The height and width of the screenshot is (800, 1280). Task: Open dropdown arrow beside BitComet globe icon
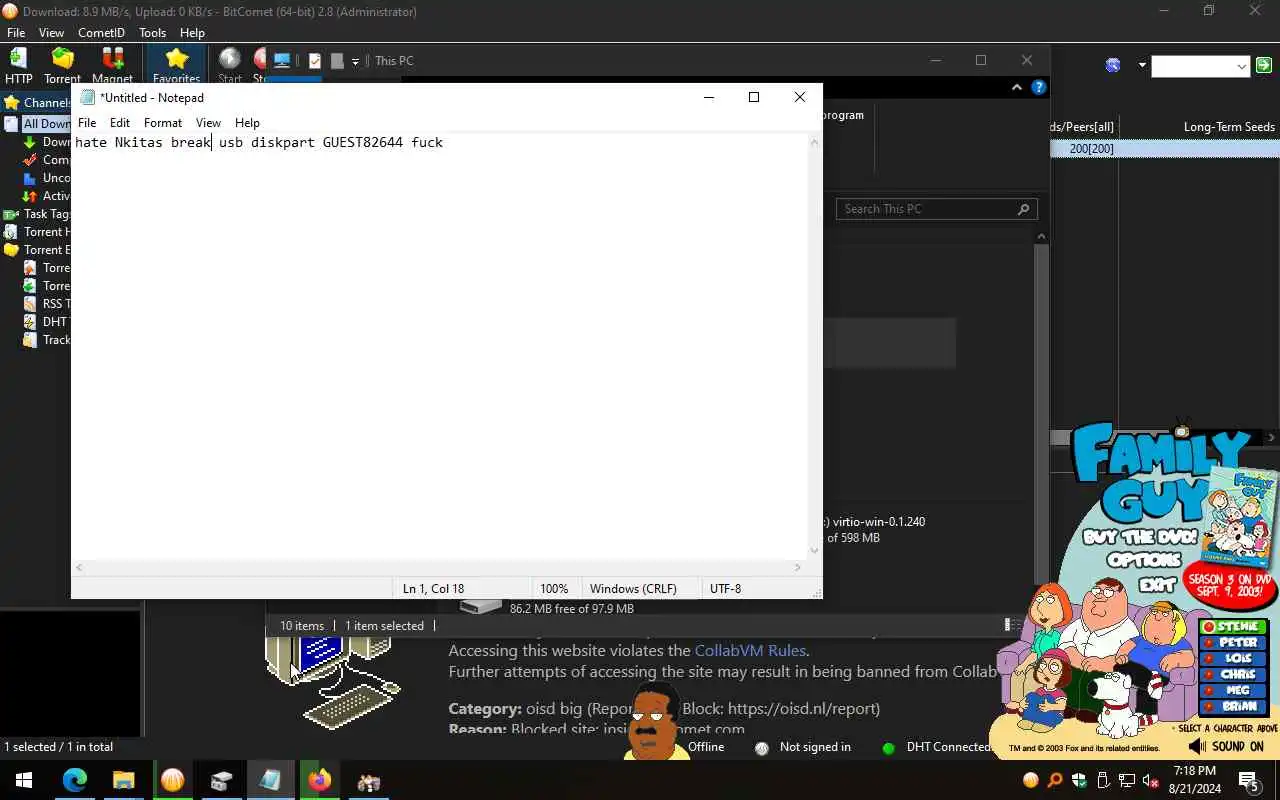pos(1142,66)
